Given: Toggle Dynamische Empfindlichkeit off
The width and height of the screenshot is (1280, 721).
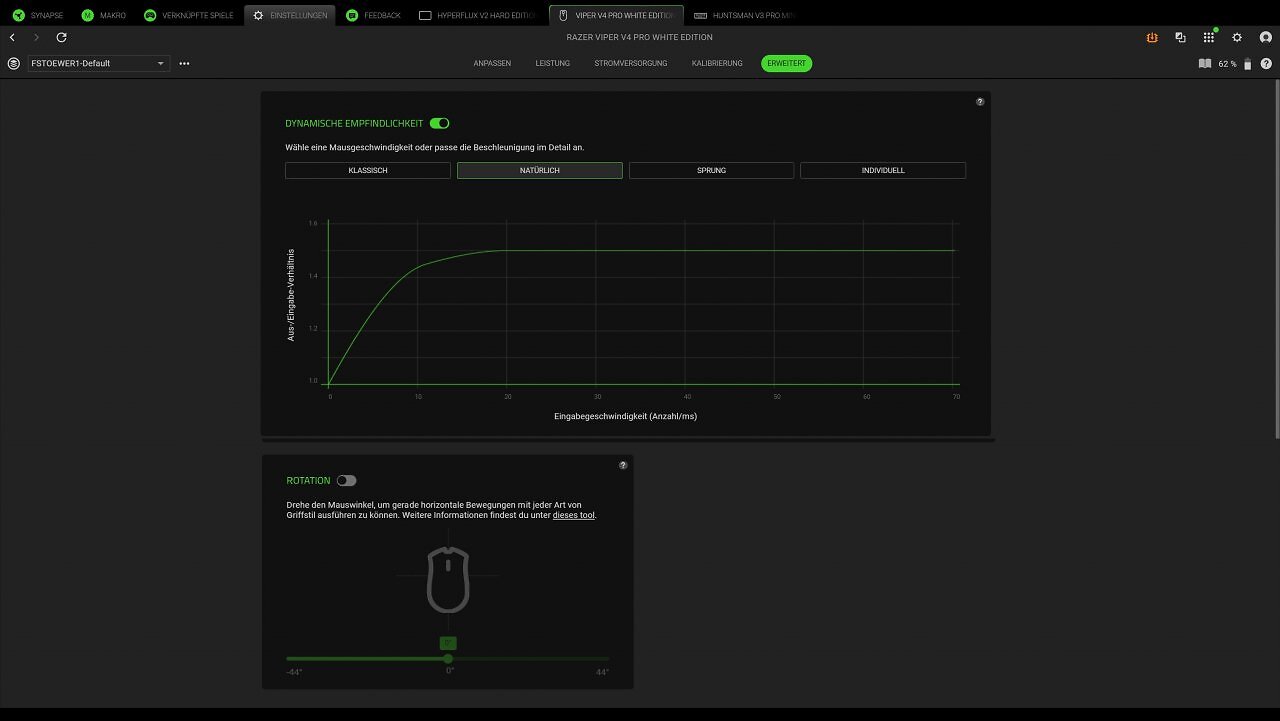Looking at the screenshot, I should (439, 123).
